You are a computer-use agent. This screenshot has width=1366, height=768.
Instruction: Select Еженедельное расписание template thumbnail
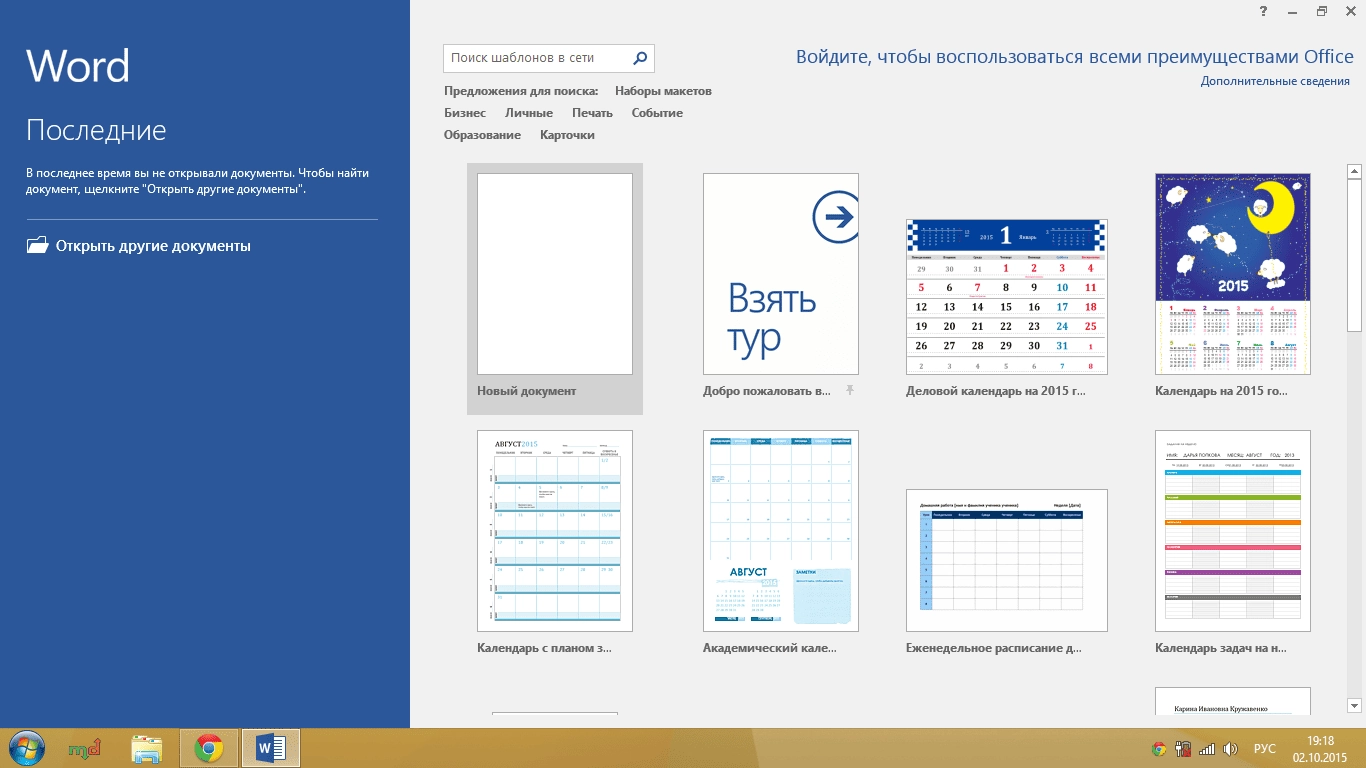coord(1007,560)
